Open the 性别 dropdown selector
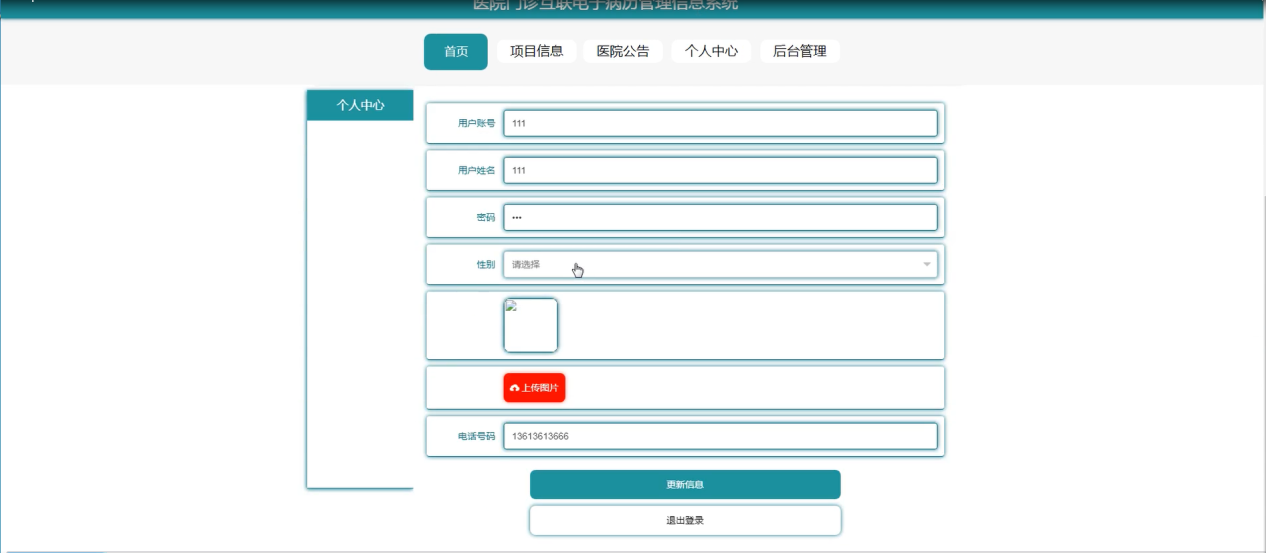 (720, 264)
